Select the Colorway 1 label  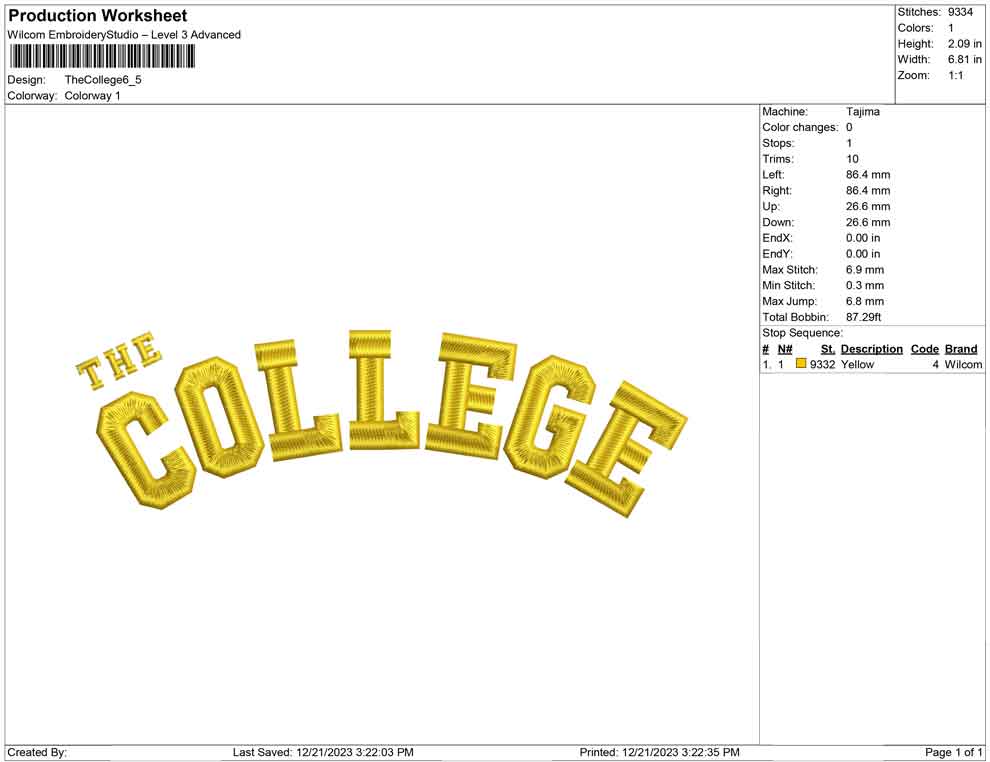coord(97,97)
